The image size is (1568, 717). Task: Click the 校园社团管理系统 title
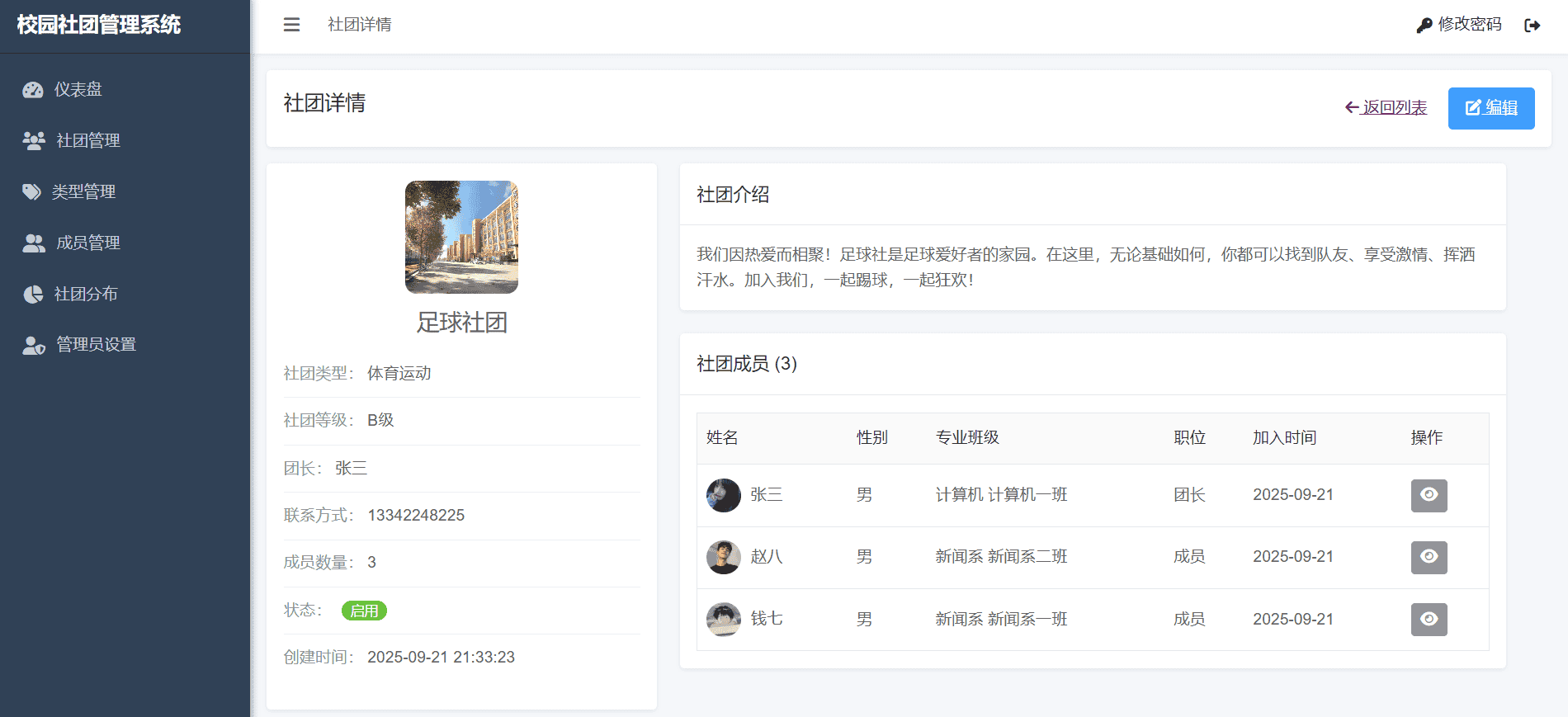click(99, 25)
